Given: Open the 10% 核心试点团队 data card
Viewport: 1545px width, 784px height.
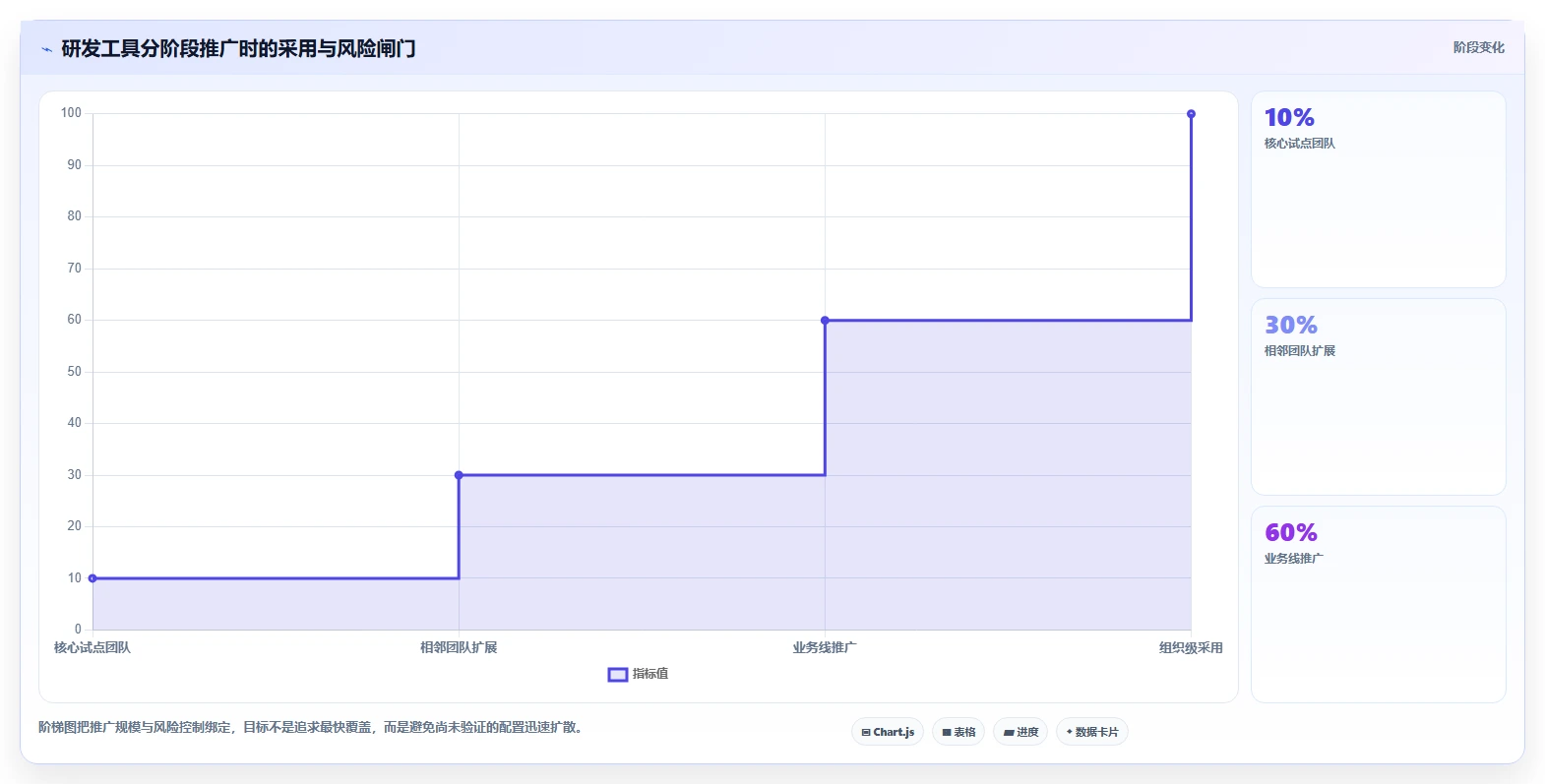Looking at the screenshot, I should pos(1378,190).
